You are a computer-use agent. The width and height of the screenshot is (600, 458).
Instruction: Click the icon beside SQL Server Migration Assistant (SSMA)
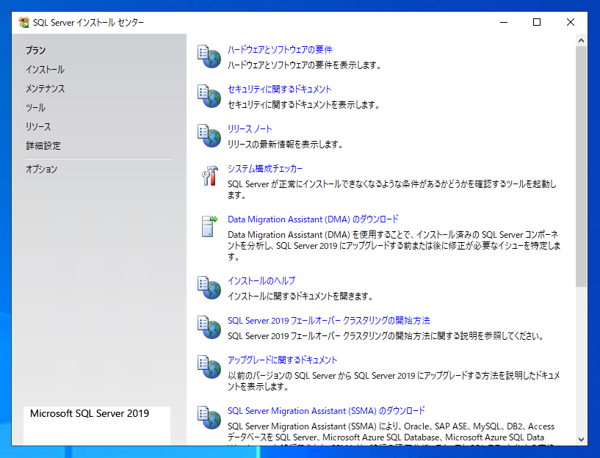click(209, 418)
